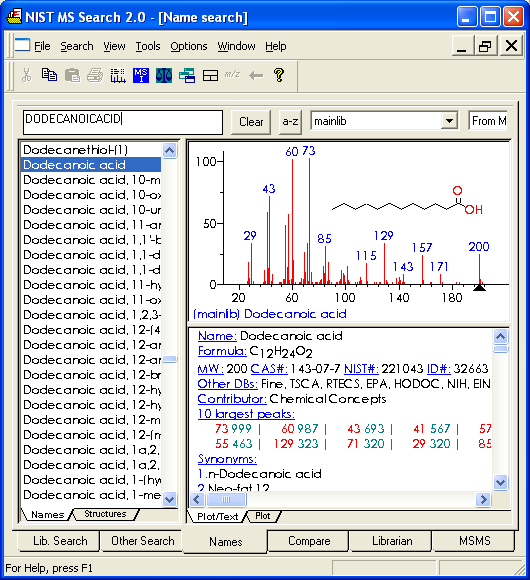Click the cascading windows toolbar icon

[x=187, y=75]
